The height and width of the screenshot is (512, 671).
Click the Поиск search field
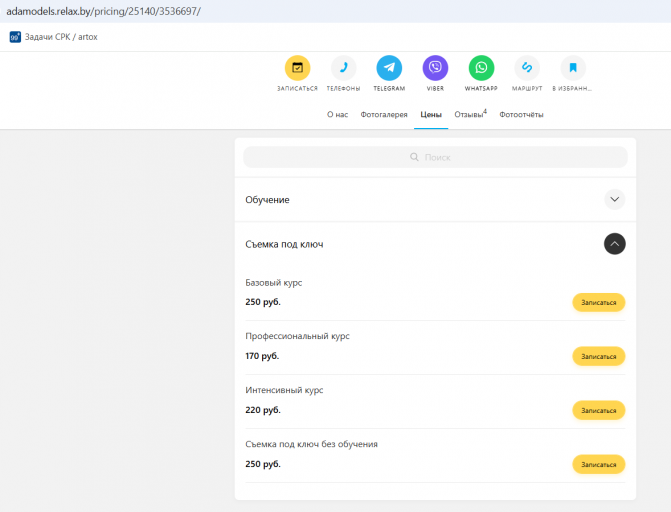coord(435,157)
